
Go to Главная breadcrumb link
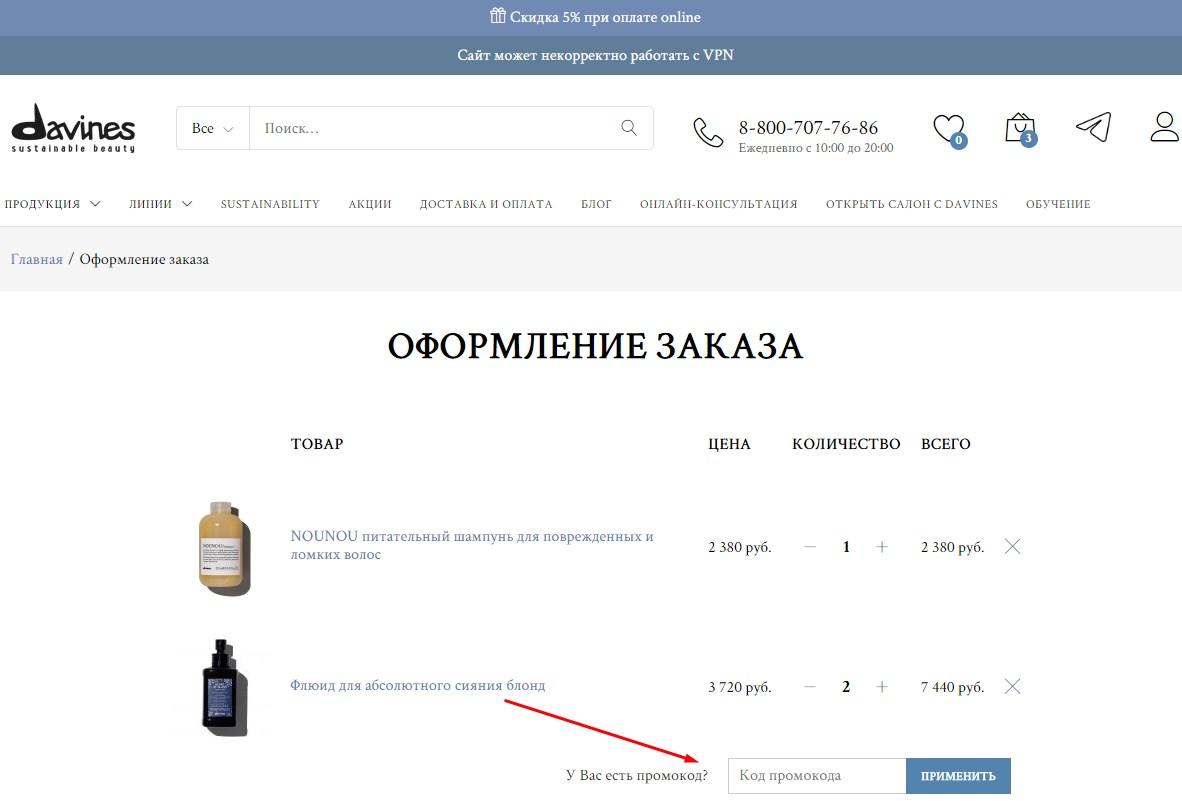pos(36,259)
